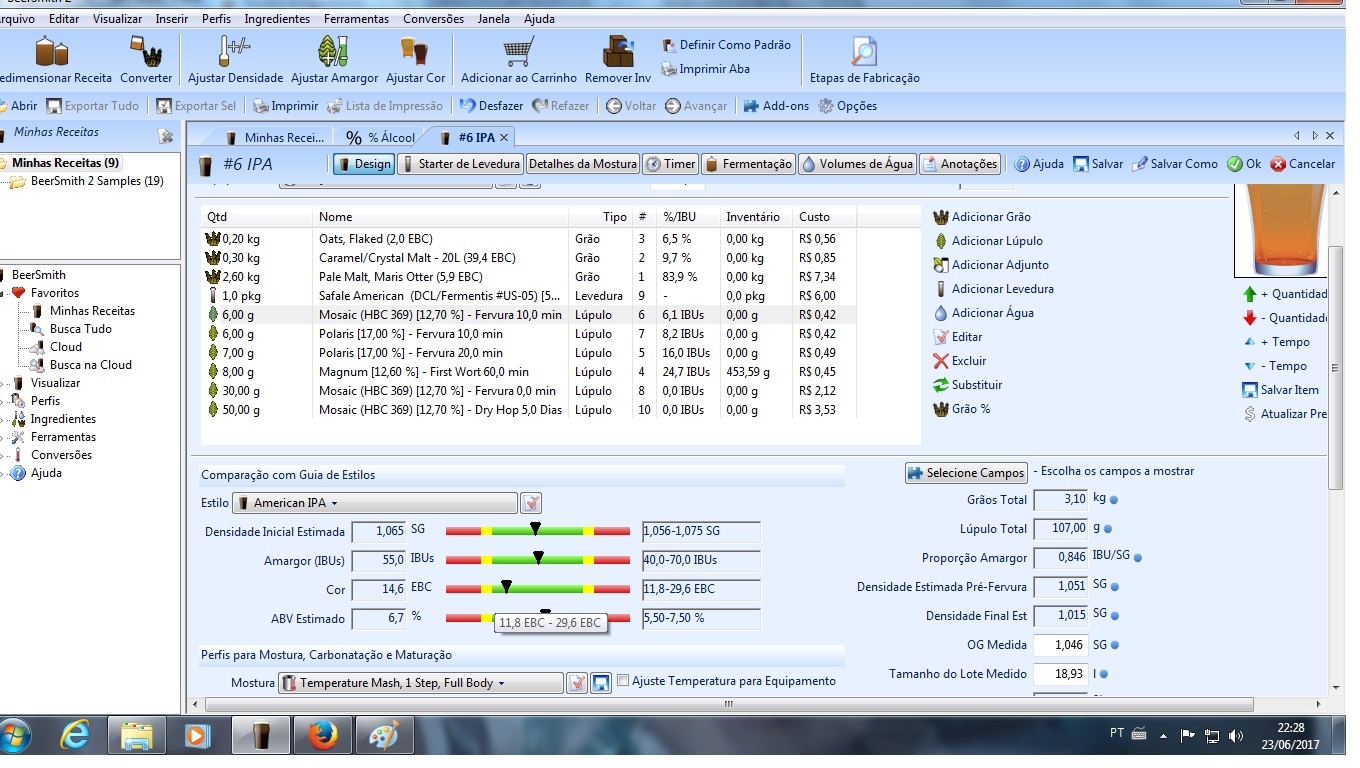
Task: Click the Grão % action
Action: [961, 409]
